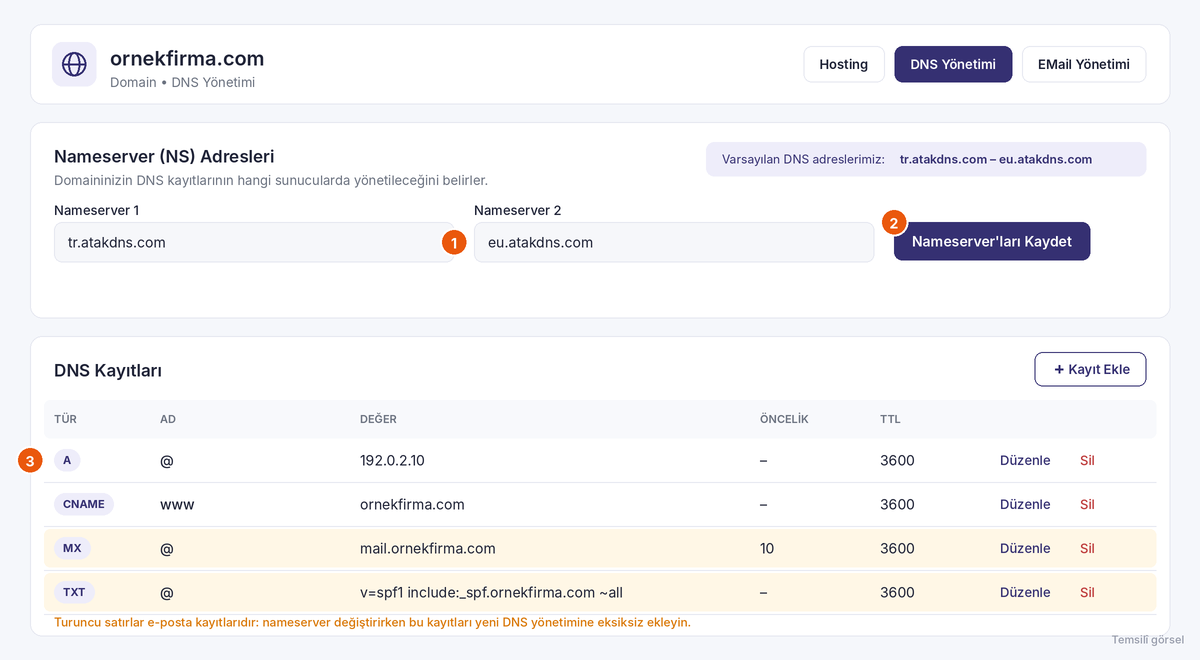Delete the MX record via Sil
Screen dimensions: 1200x660
click(1087, 548)
